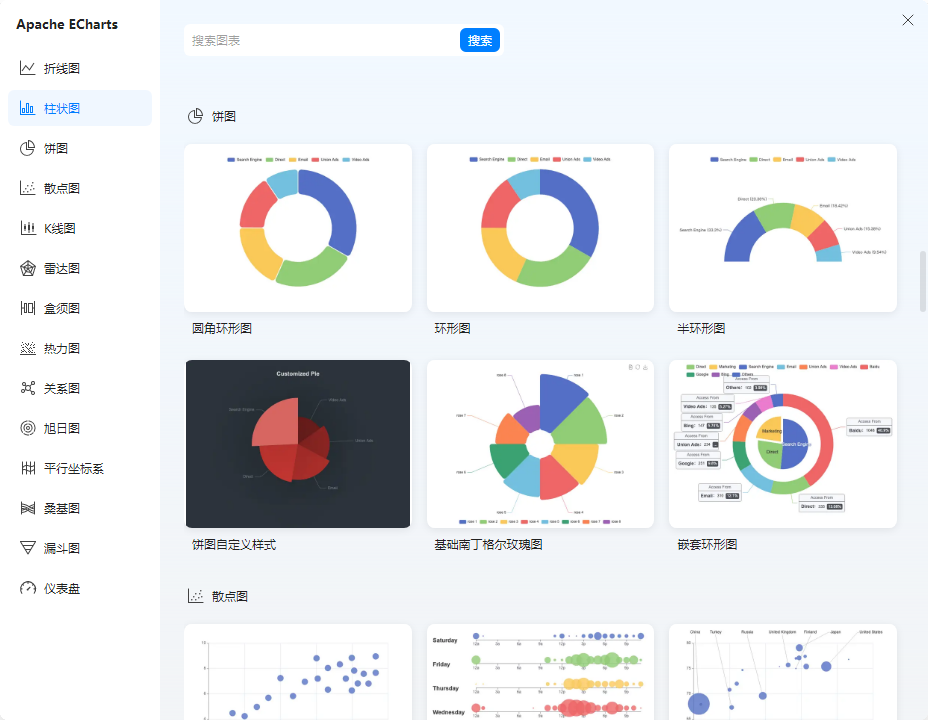Pick the 基础南丁格尔玫瑰图 thumbnail
The image size is (928, 720).
pyautogui.click(x=540, y=444)
